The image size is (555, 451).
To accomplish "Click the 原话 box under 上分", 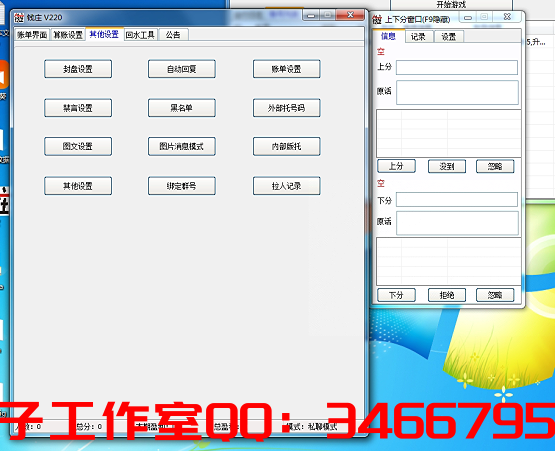I will click(457, 92).
